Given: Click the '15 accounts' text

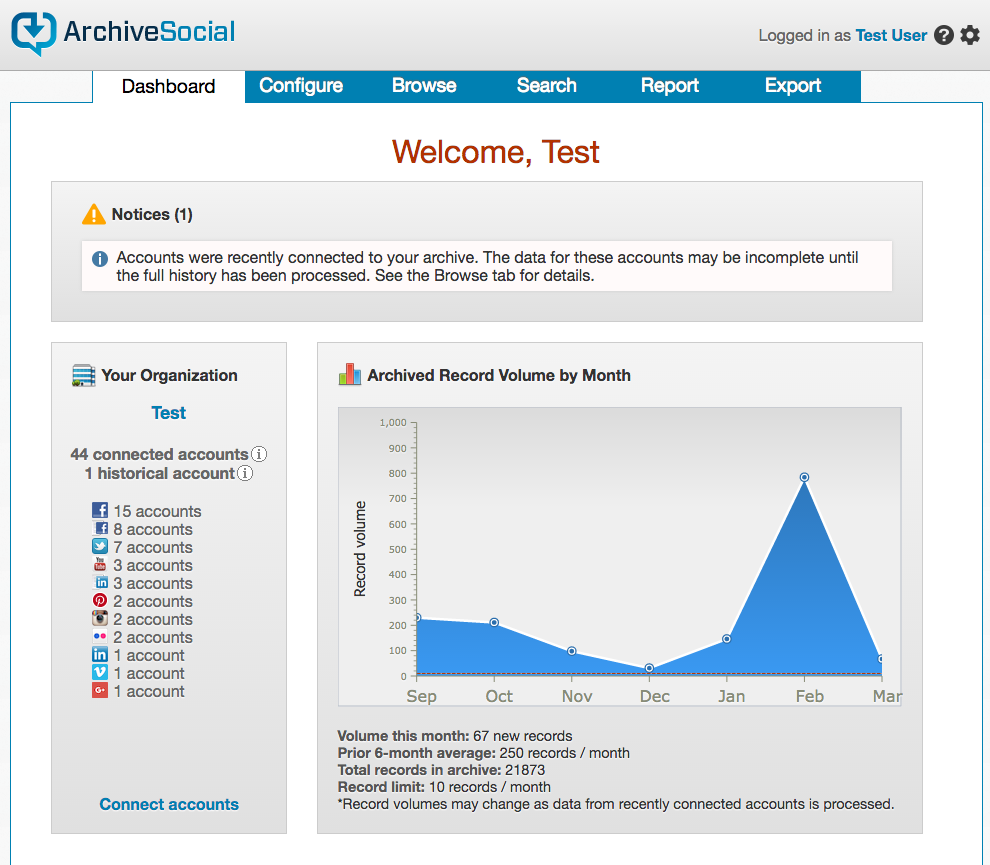Looking at the screenshot, I should pos(157,511).
